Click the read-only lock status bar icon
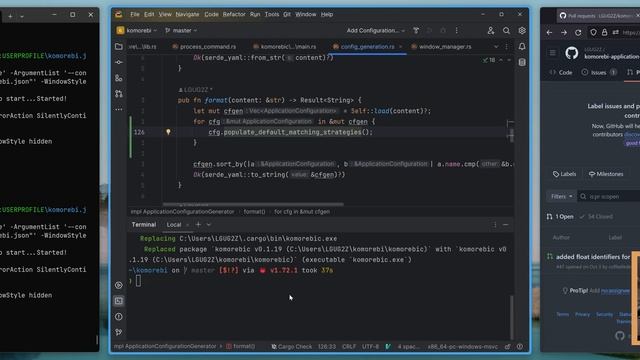The height and width of the screenshot is (360, 640). (507, 347)
